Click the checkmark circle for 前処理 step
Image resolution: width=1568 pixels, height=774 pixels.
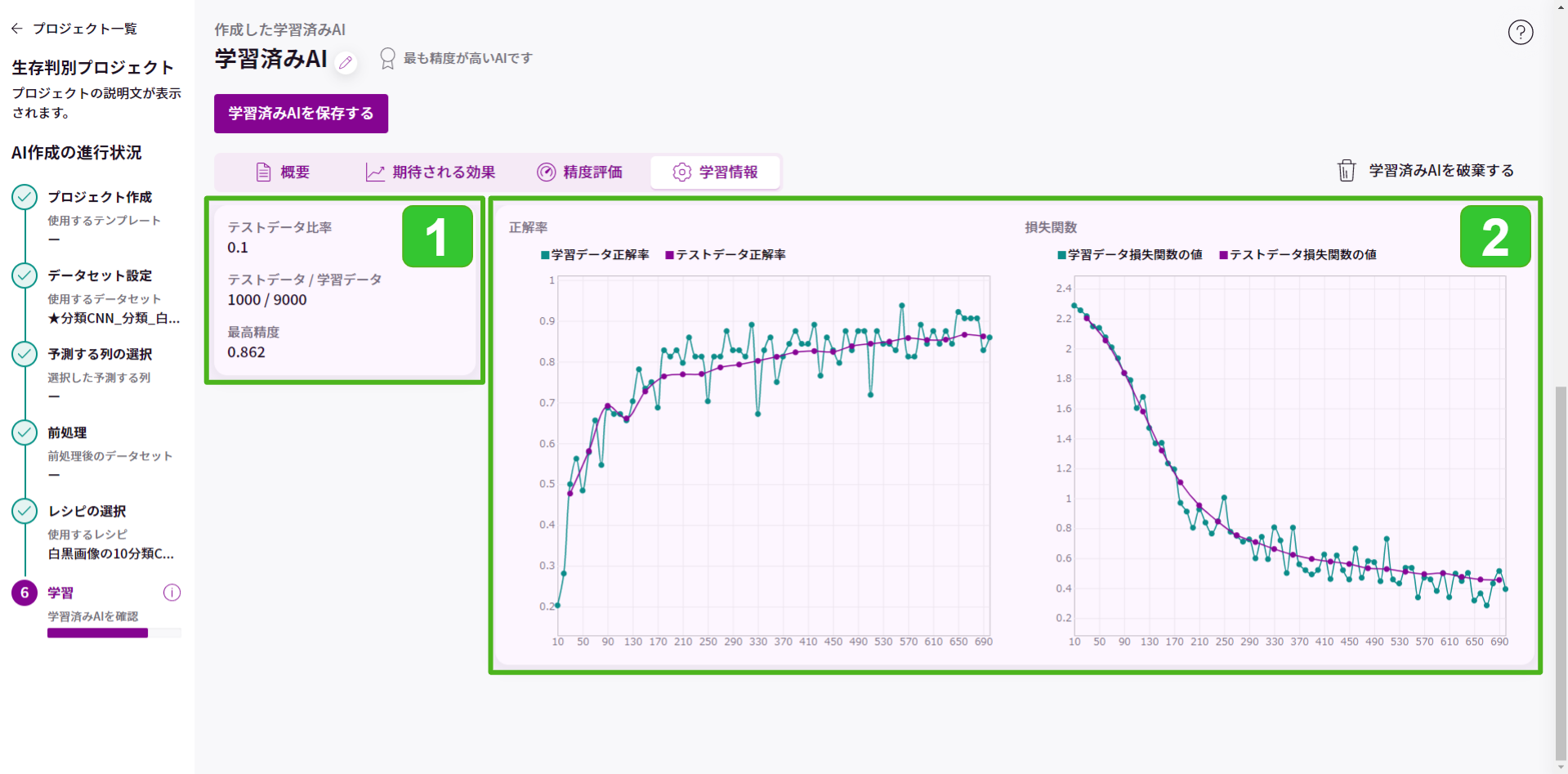(x=25, y=432)
